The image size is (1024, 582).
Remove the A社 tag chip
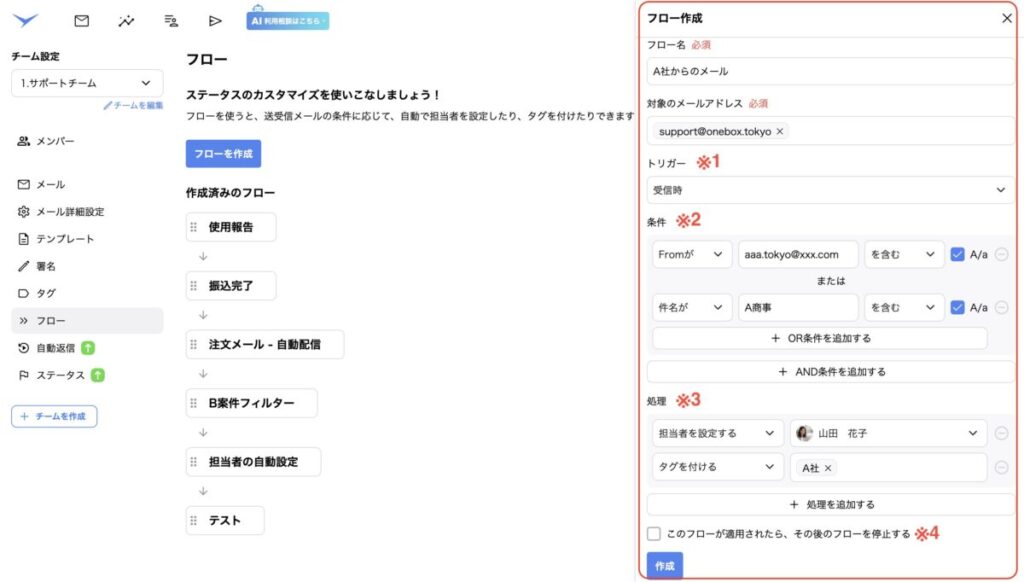828,467
